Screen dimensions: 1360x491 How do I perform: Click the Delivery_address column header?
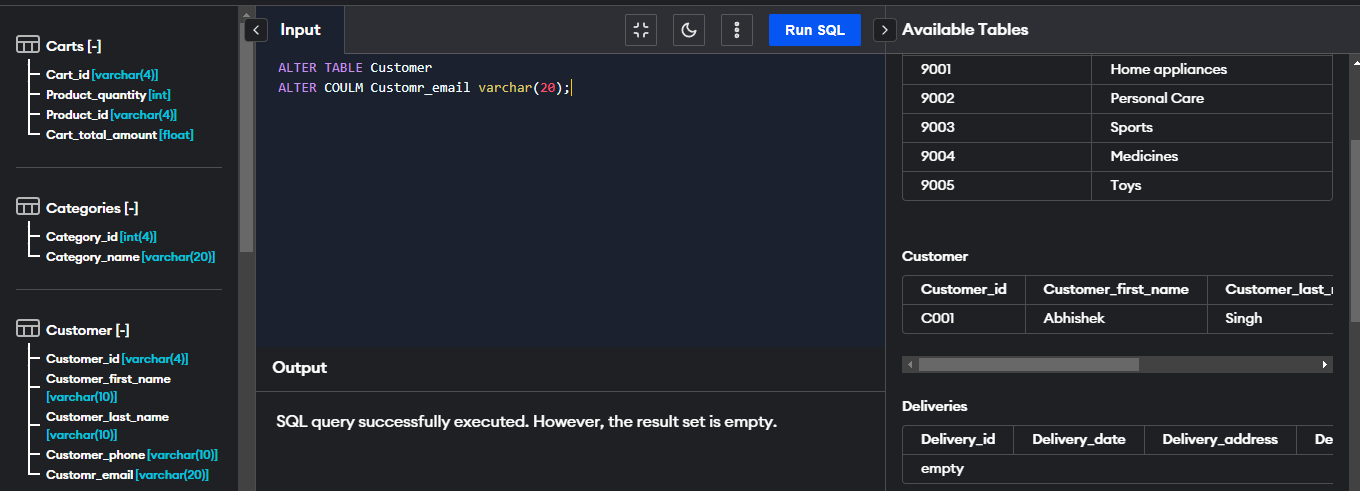point(1220,439)
